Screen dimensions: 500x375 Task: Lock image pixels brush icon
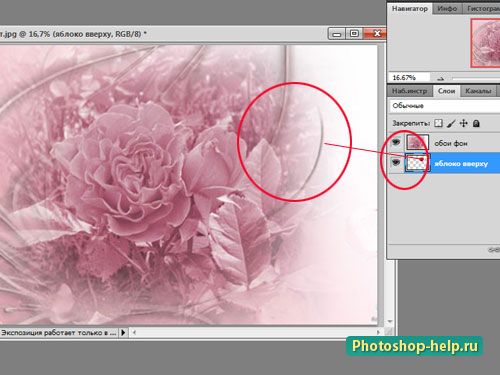tap(451, 123)
